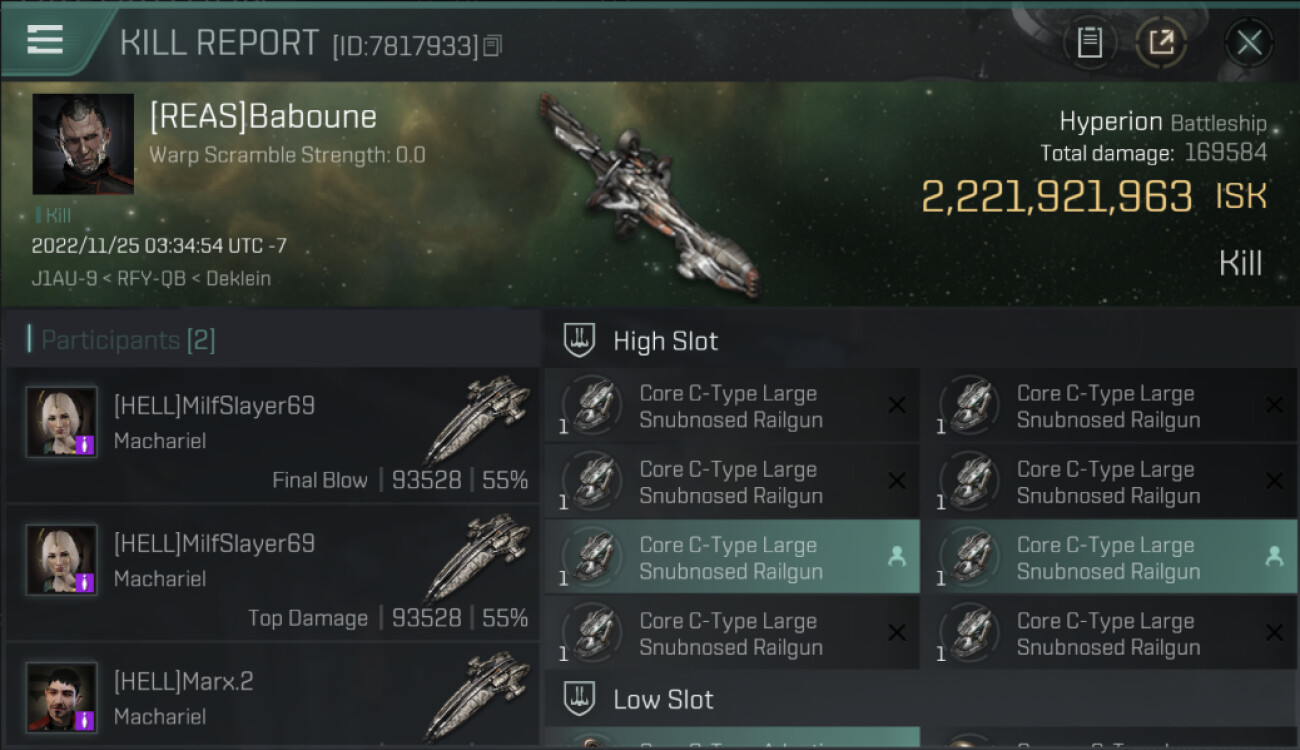This screenshot has width=1300, height=750.
Task: Expand the Participants [2] section
Action: coord(121,340)
